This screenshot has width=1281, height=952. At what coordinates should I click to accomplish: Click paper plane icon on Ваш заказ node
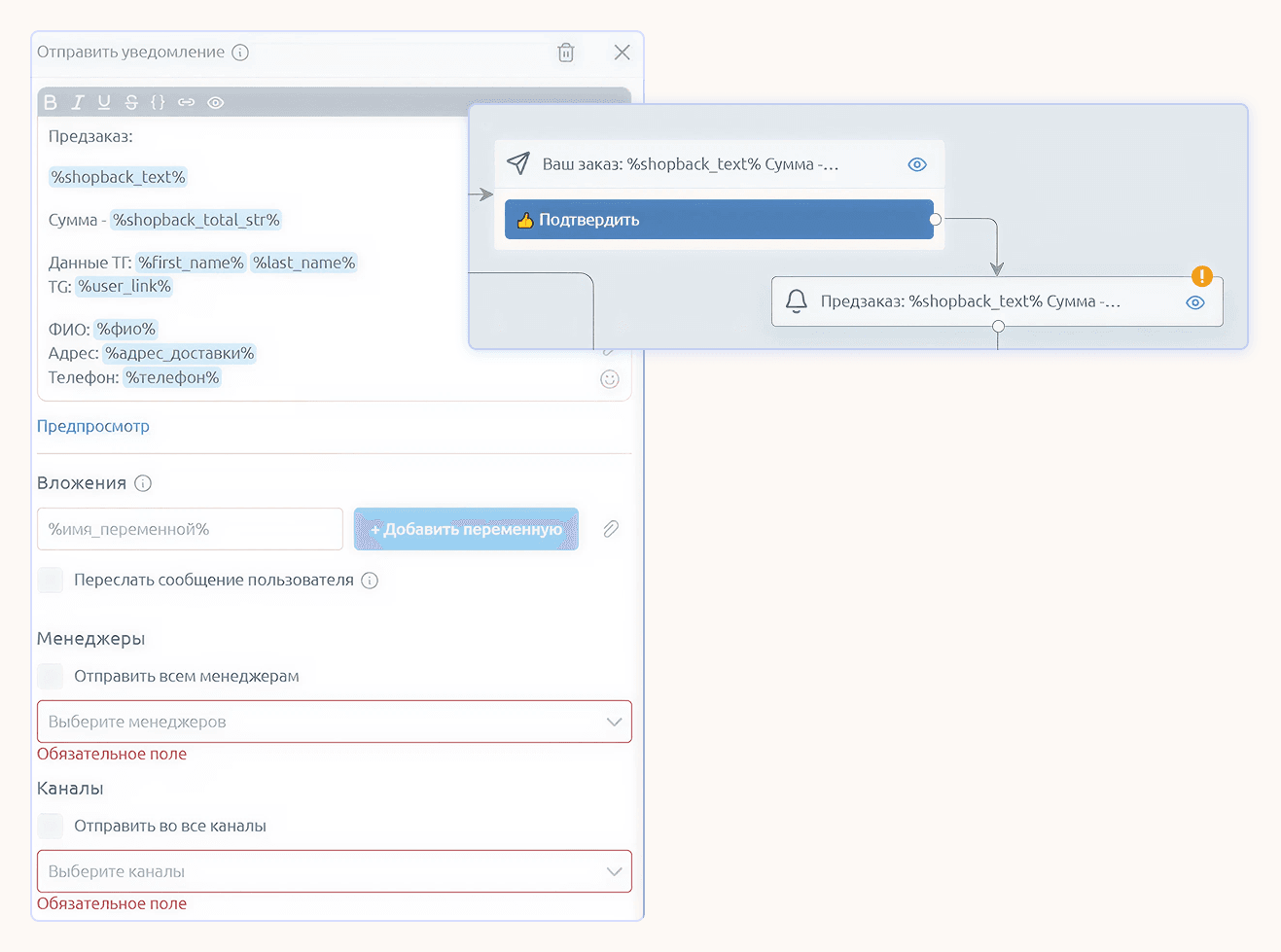click(x=518, y=163)
